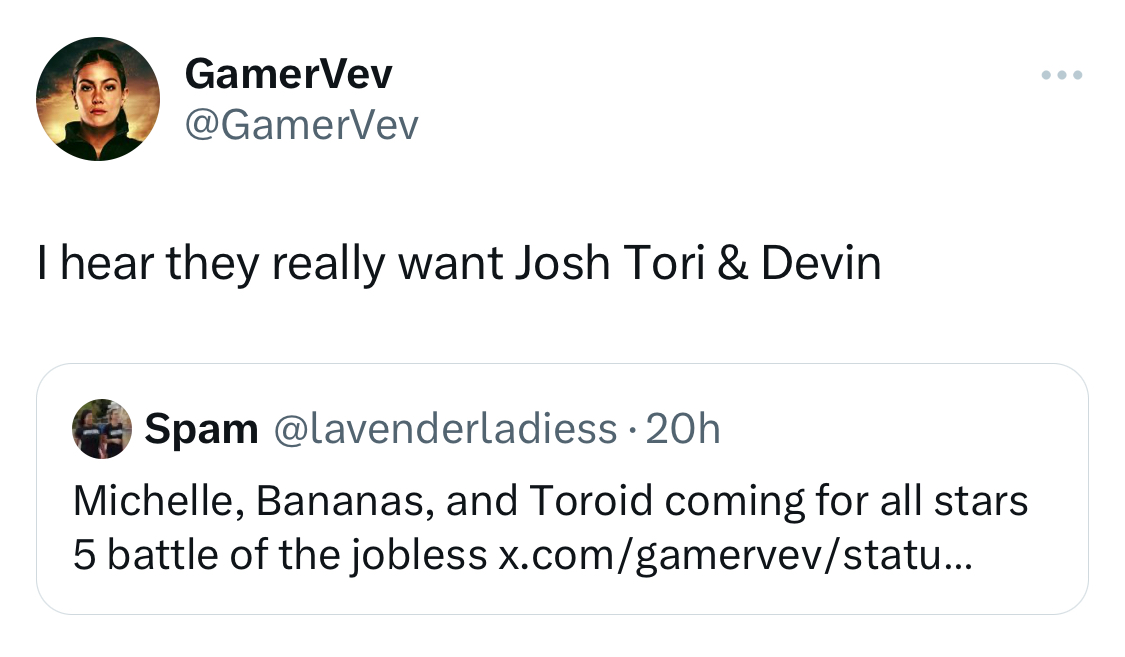Click the separator dot before 20h

pos(631,431)
